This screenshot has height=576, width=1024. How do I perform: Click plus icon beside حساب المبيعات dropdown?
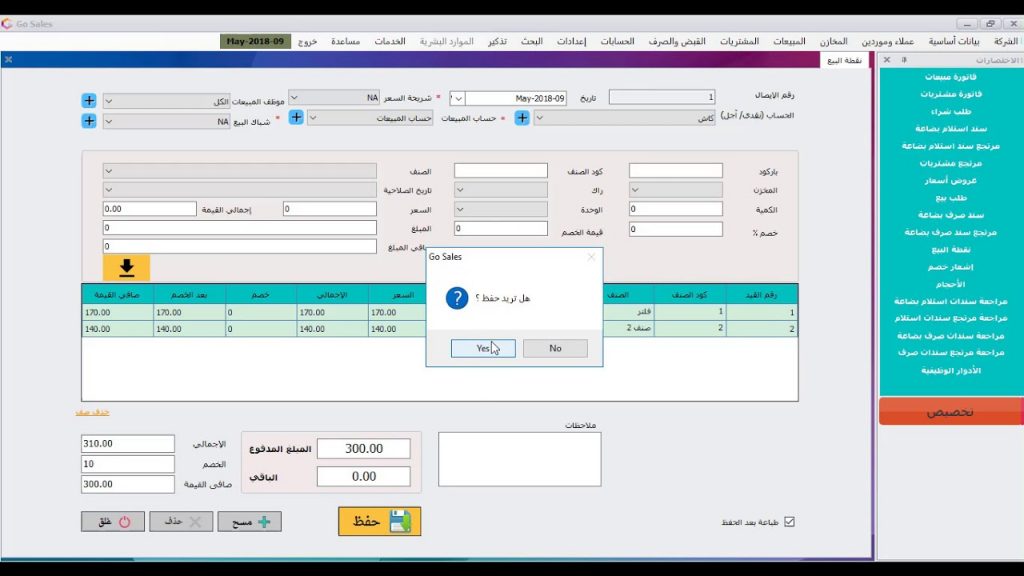tap(296, 117)
